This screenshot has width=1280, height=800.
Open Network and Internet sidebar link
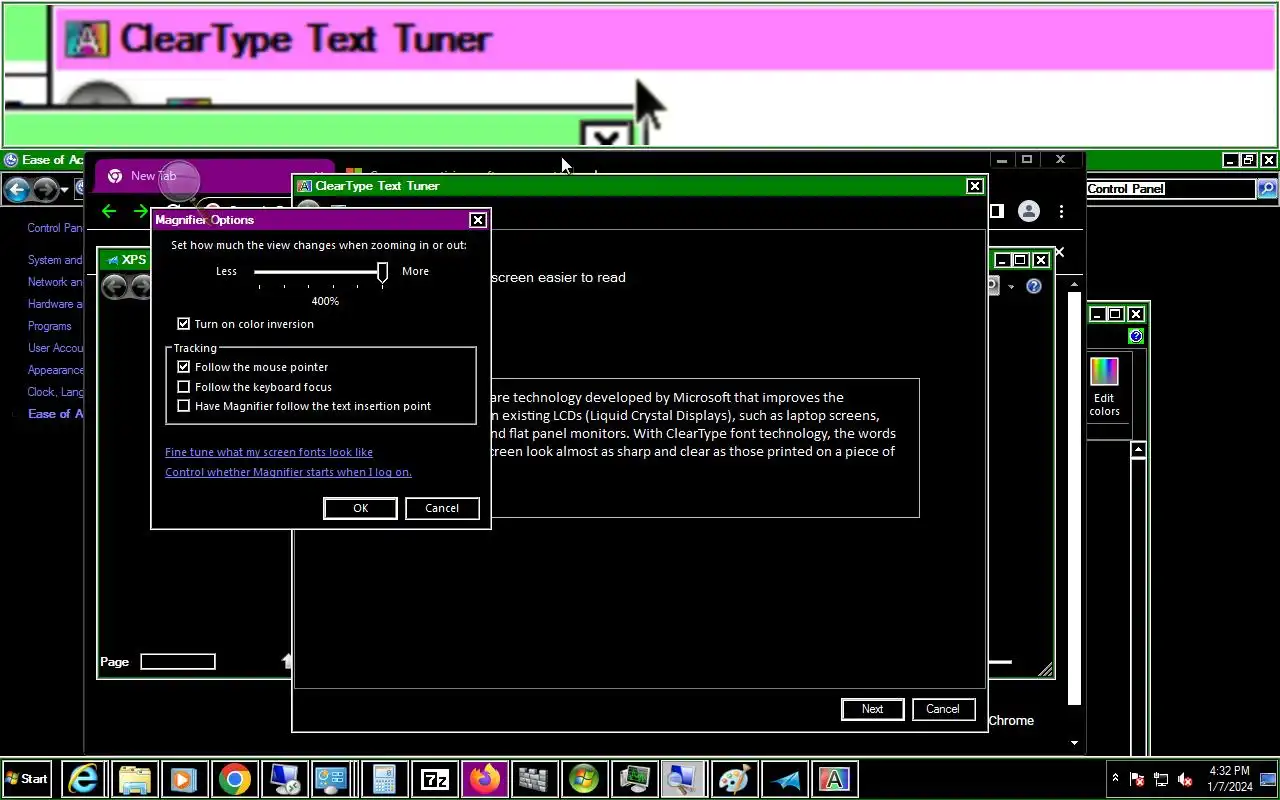click(x=55, y=282)
